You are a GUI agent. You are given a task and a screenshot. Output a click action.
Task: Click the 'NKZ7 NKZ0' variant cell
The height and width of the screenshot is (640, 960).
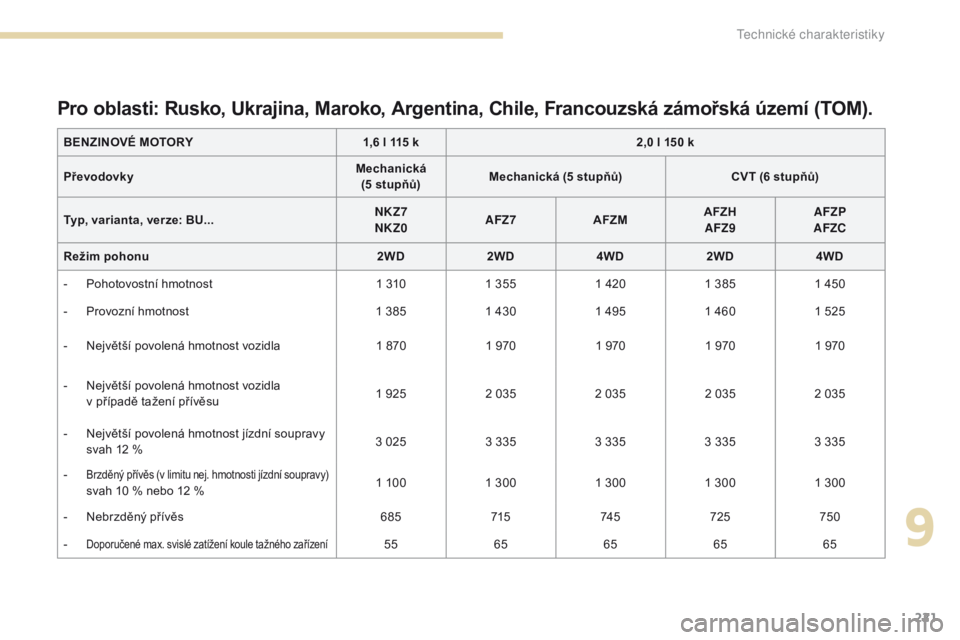(391, 220)
